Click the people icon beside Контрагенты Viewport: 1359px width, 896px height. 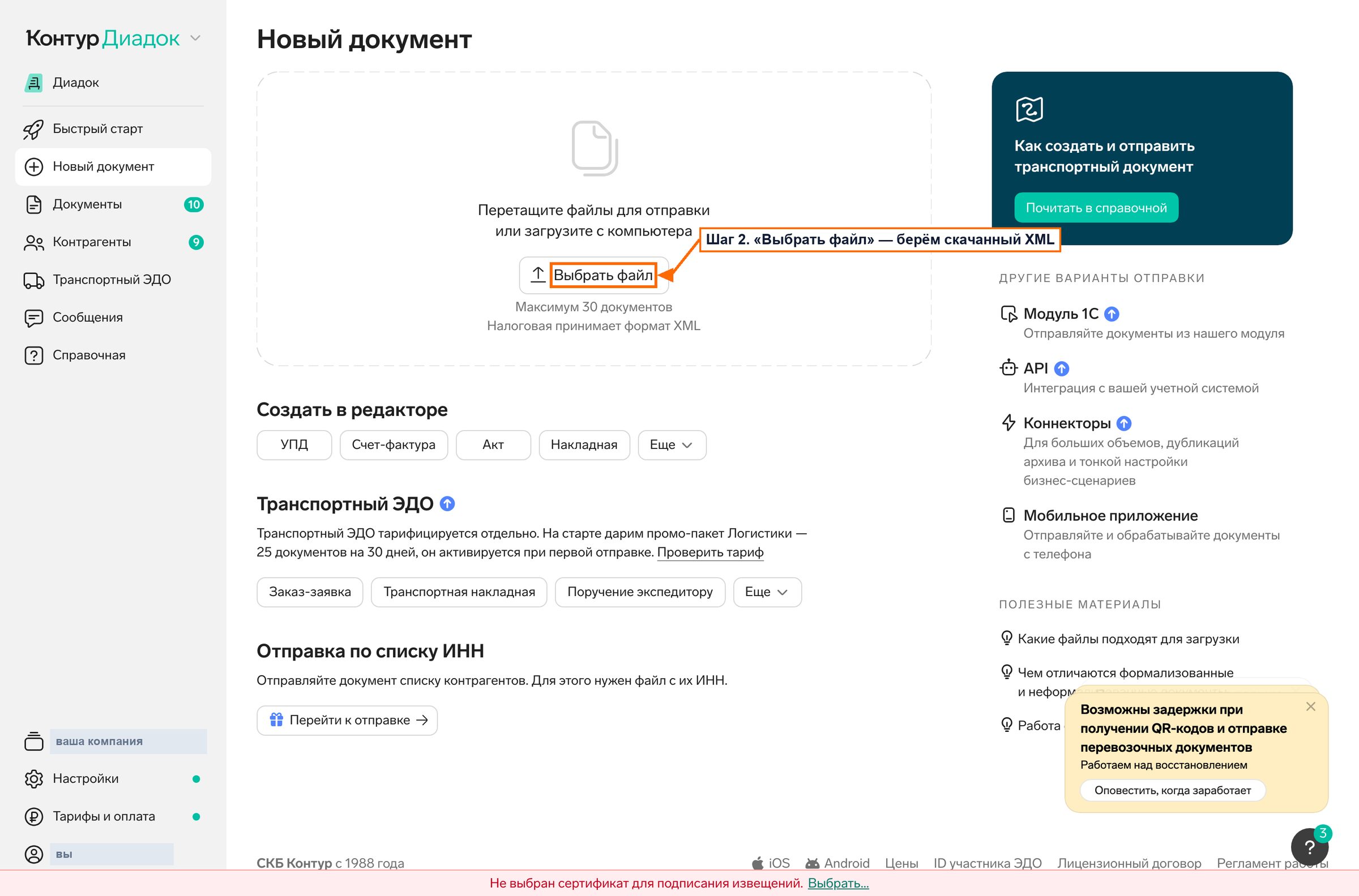coord(34,242)
